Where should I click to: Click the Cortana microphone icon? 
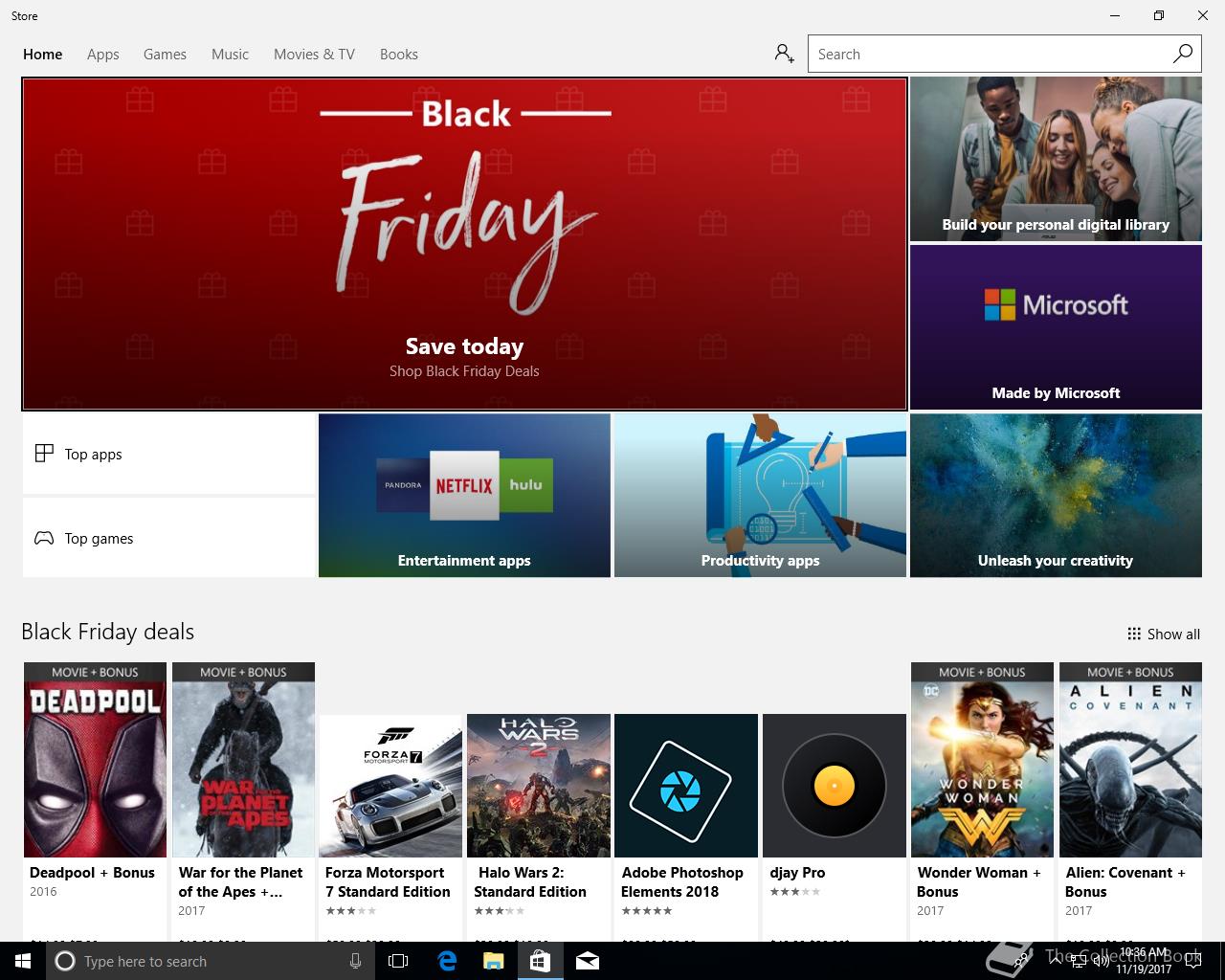click(355, 961)
